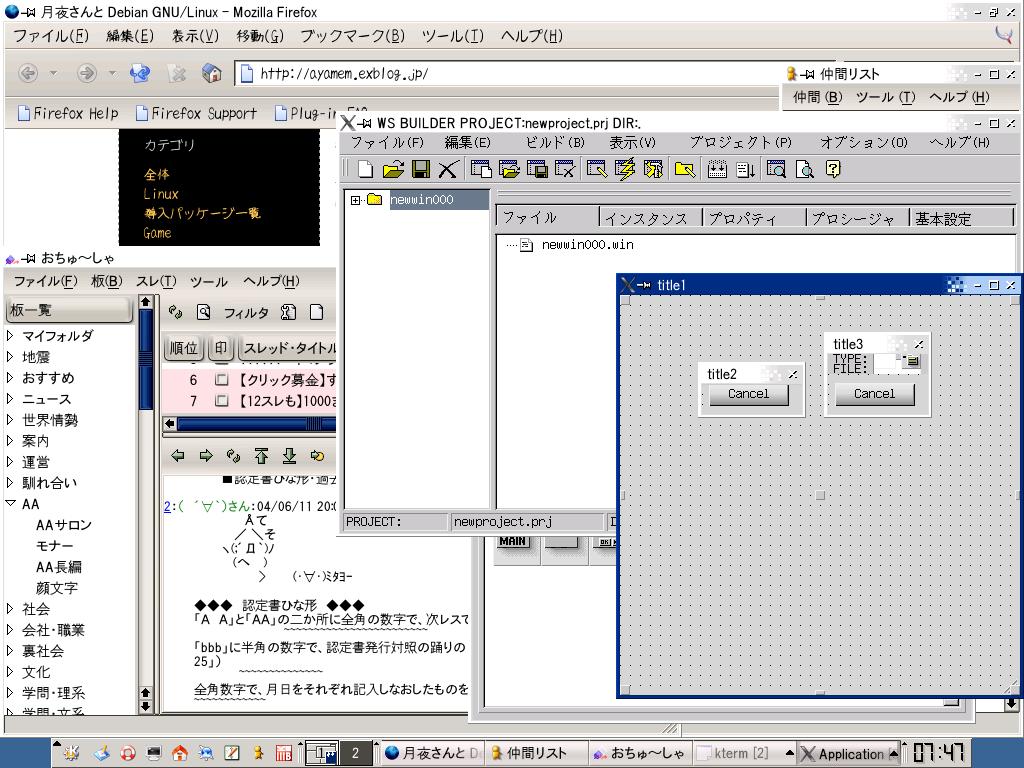
Task: Click the window magnifier icon in WS Builder toolbar
Action: point(776,170)
